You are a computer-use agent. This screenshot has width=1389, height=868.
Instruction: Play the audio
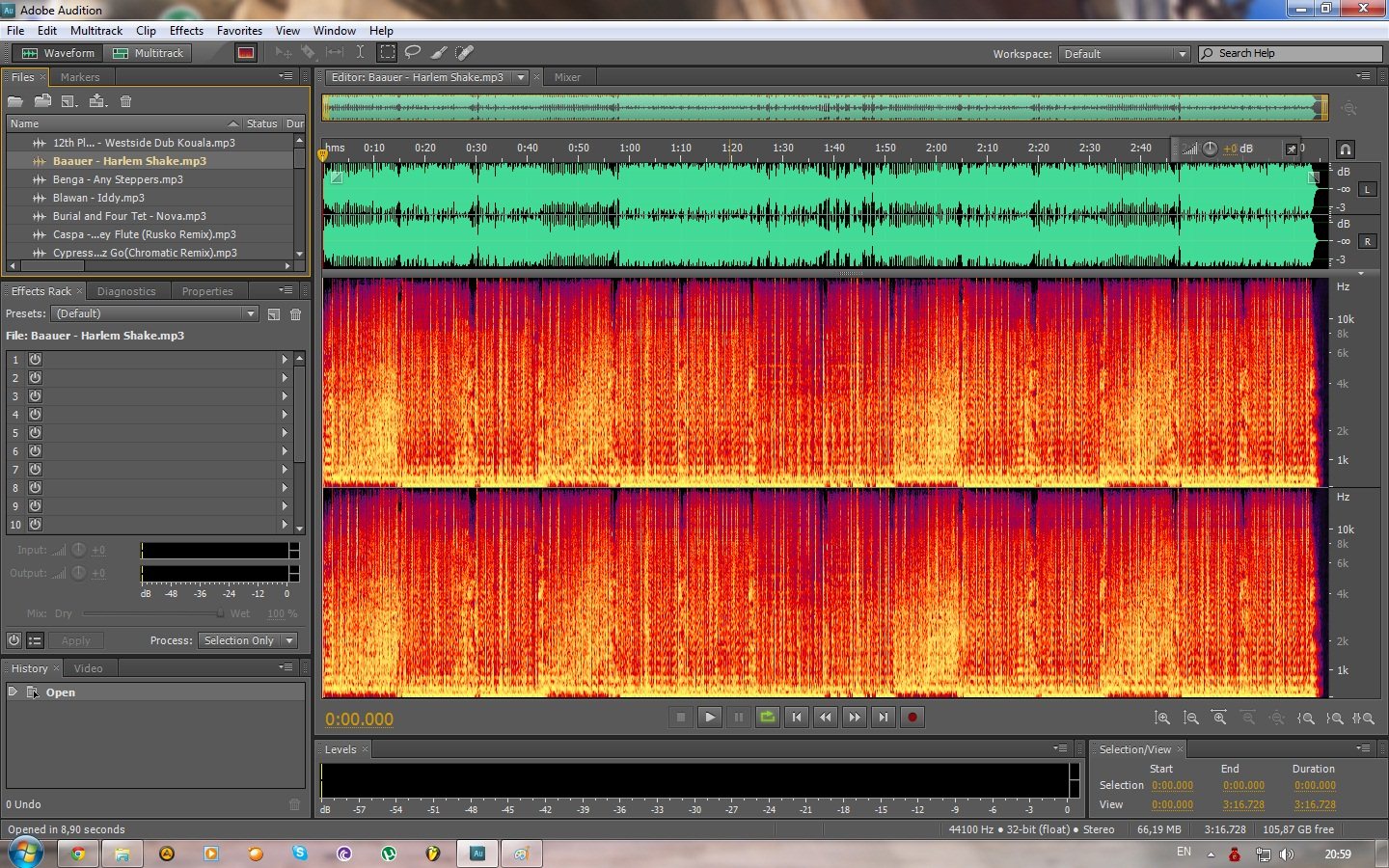click(710, 718)
